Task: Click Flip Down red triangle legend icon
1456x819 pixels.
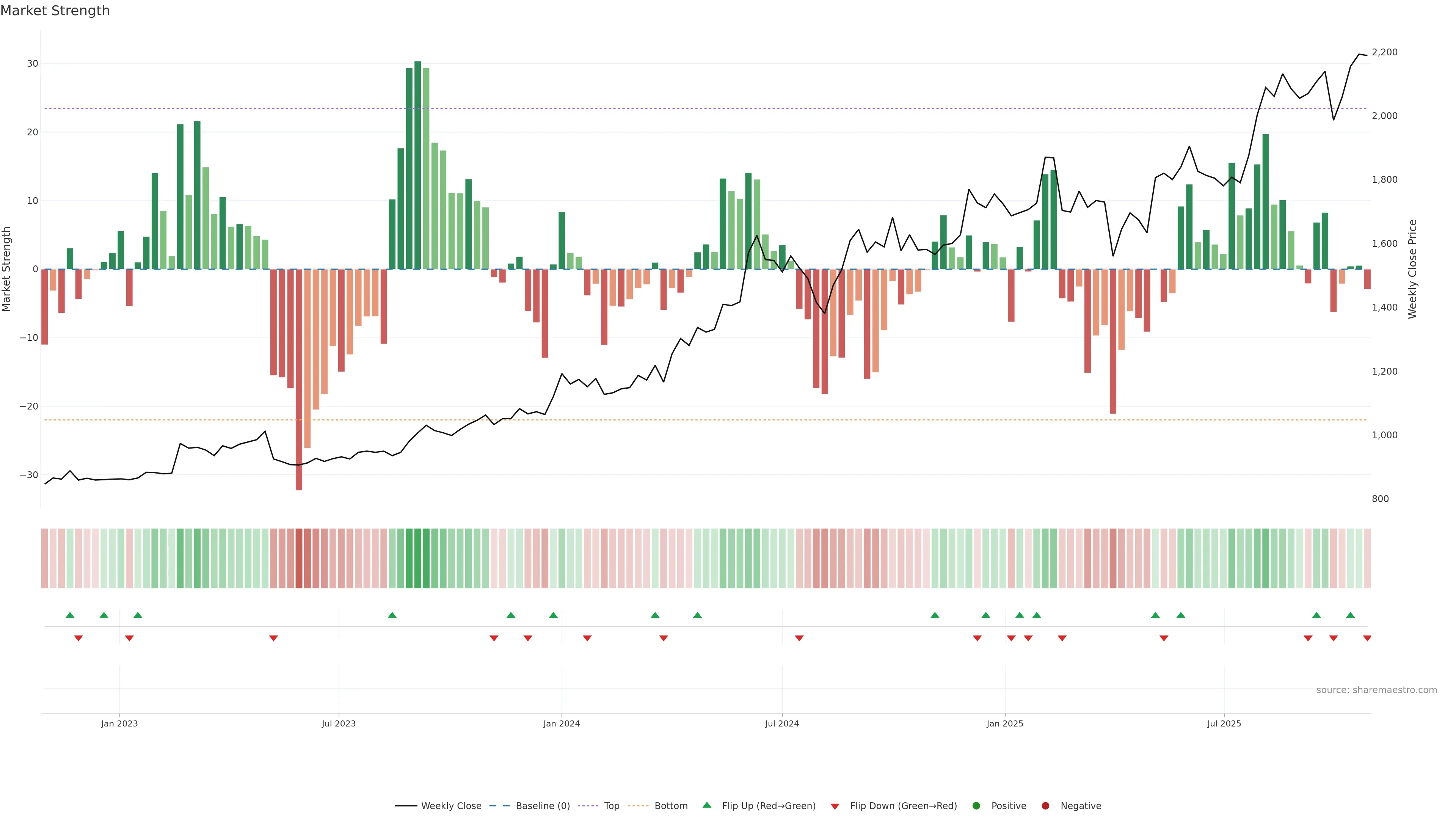Action: 835,806
